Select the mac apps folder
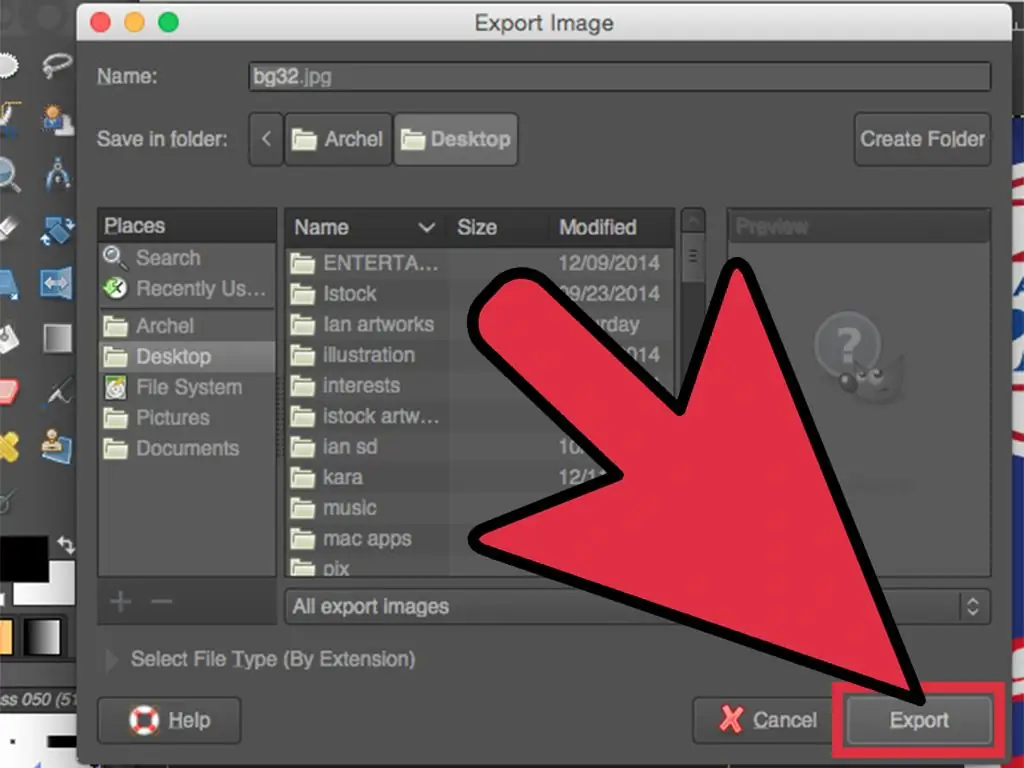Viewport: 1024px width, 768px height. click(479, 539)
